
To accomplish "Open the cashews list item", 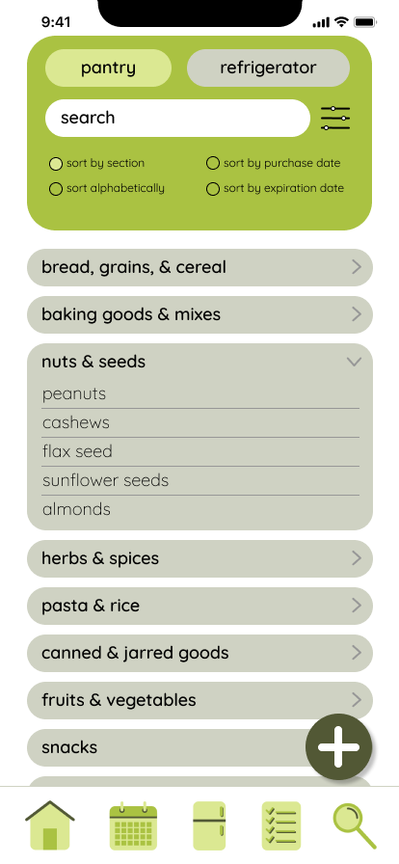I will pyautogui.click(x=200, y=423).
